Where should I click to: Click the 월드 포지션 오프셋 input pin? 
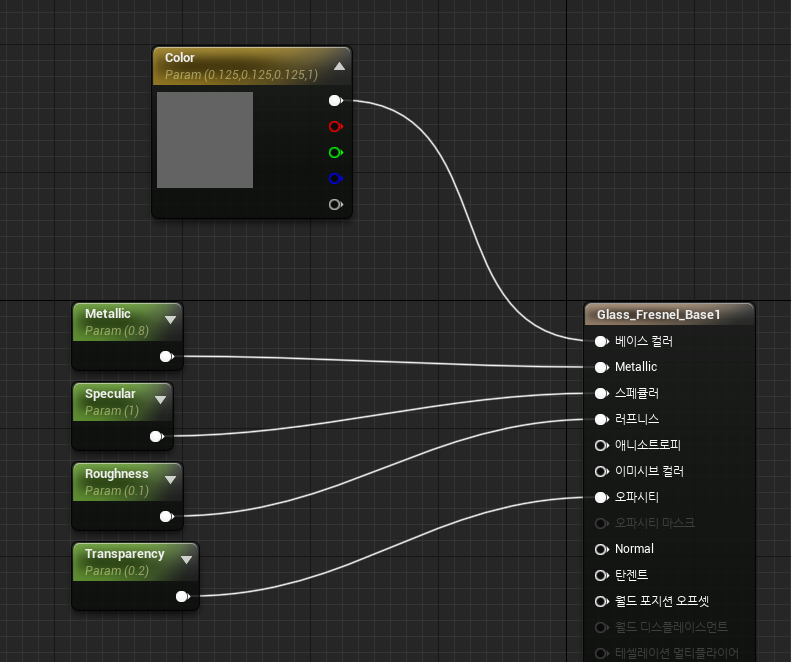(x=601, y=601)
